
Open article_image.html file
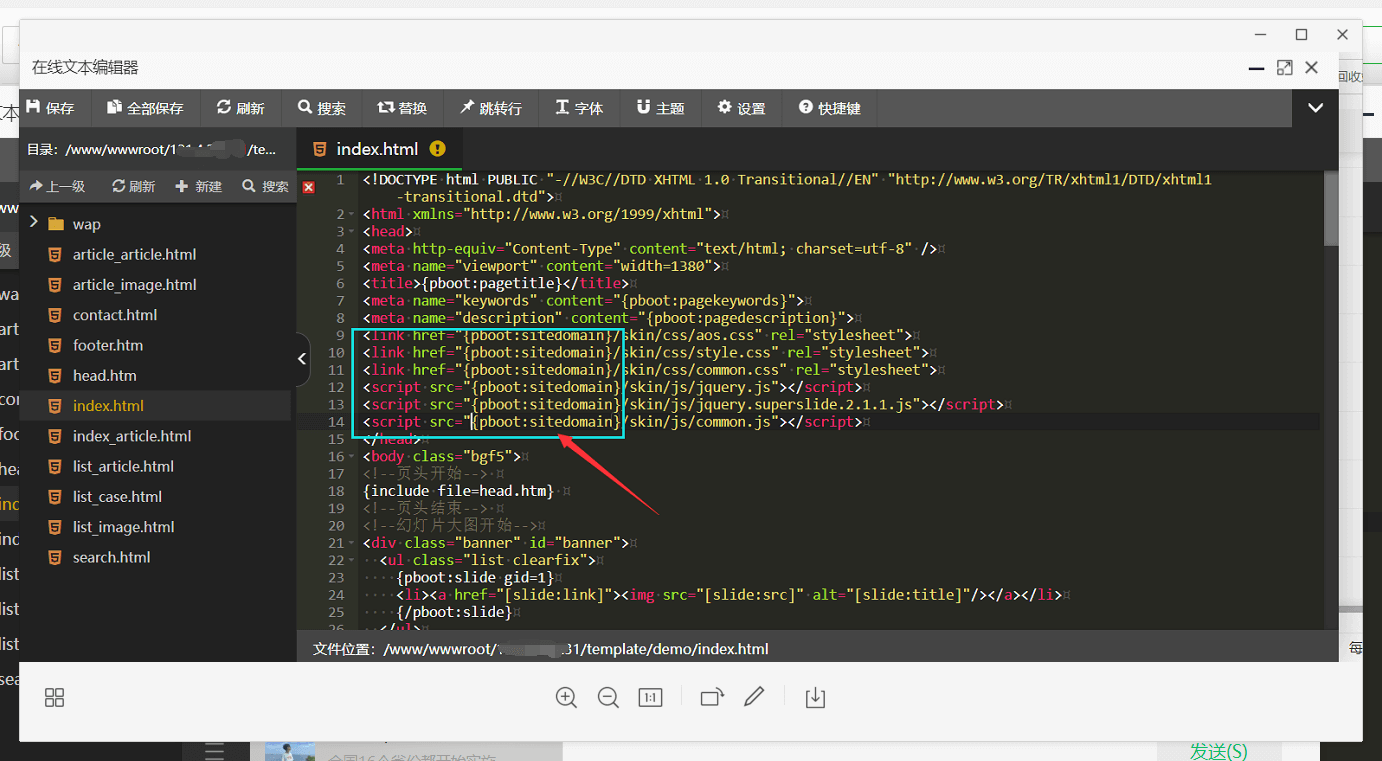coord(134,284)
